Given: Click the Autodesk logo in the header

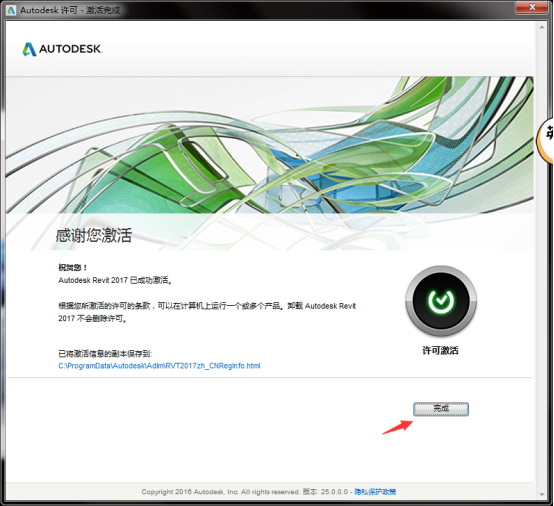Looking at the screenshot, I should point(63,49).
